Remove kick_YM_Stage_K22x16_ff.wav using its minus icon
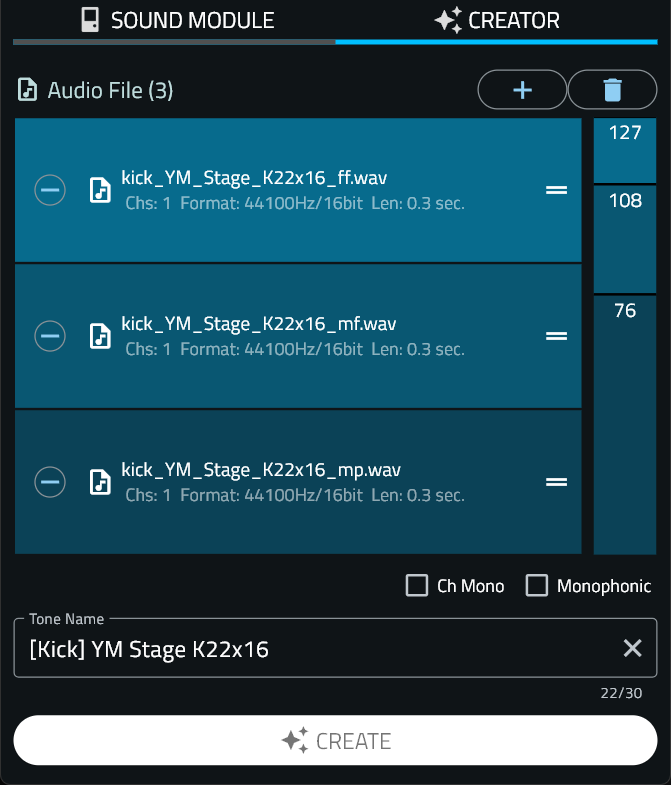Screen dimensions: 671x785 (50, 190)
